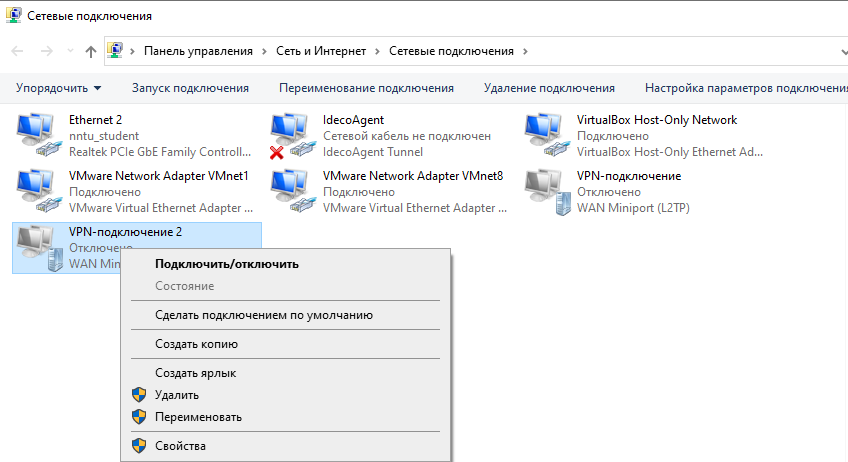Click VMware Network Adapter VMnet8 label
Screen dimensions: 848x462
413,176
